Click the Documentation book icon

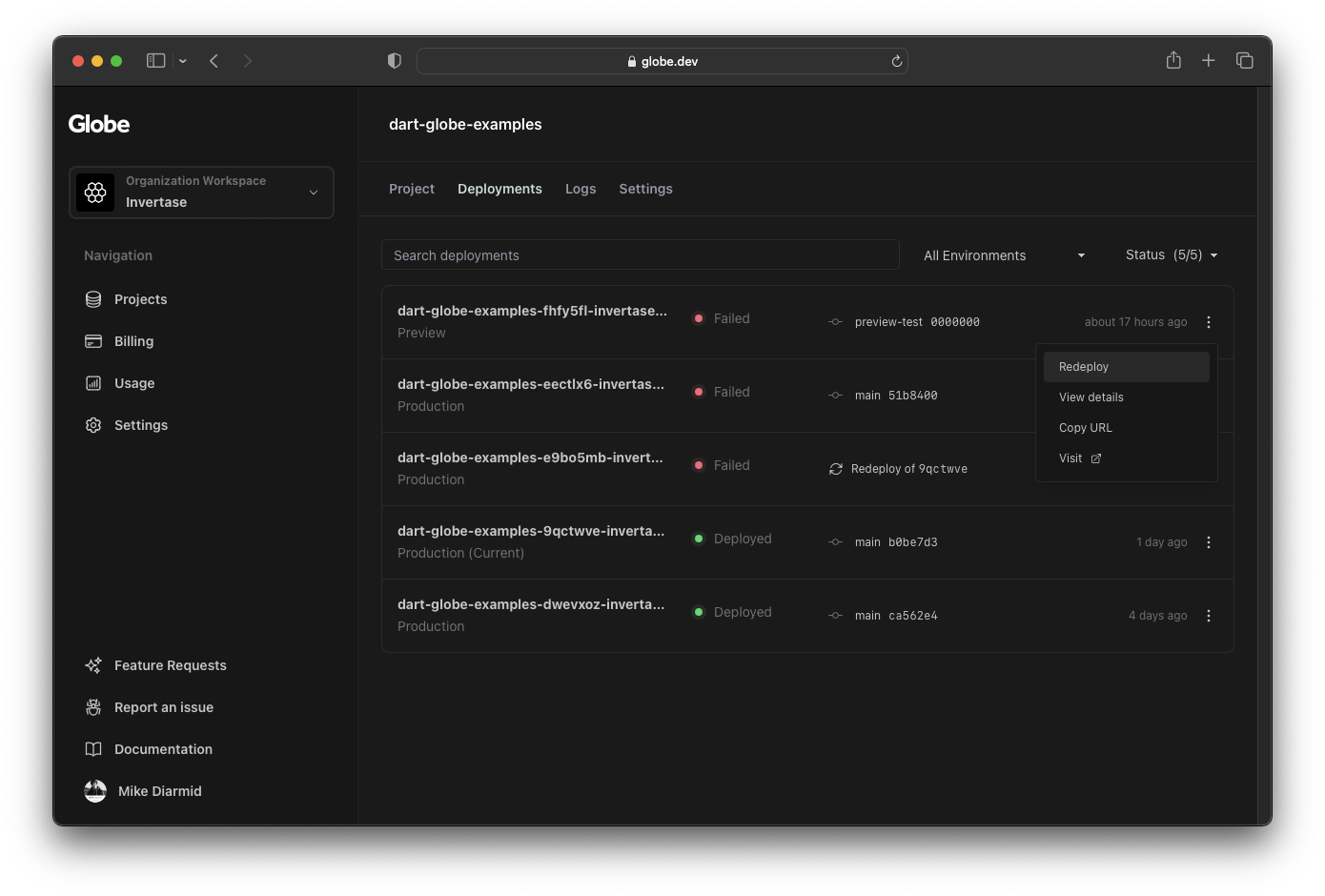click(93, 749)
